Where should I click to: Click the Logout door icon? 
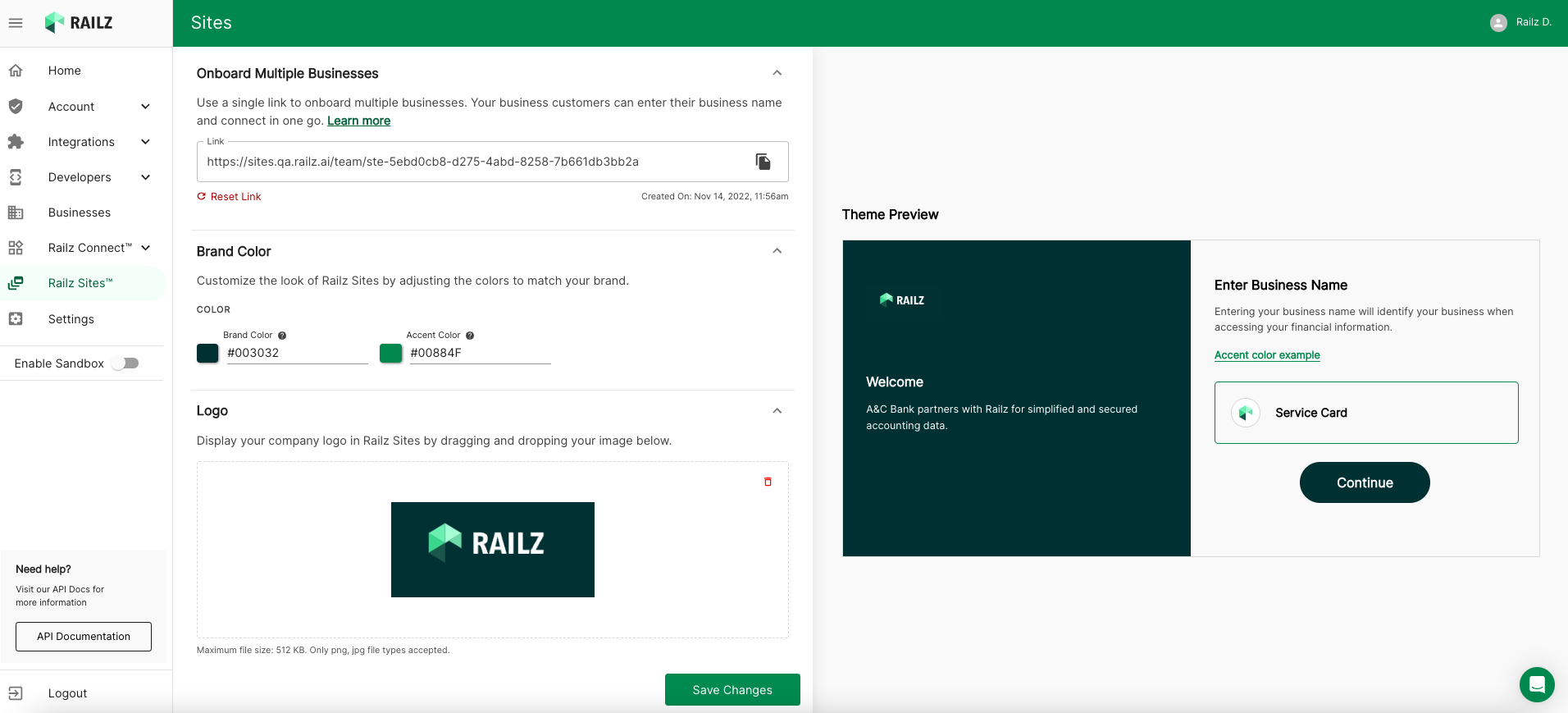pos(16,693)
